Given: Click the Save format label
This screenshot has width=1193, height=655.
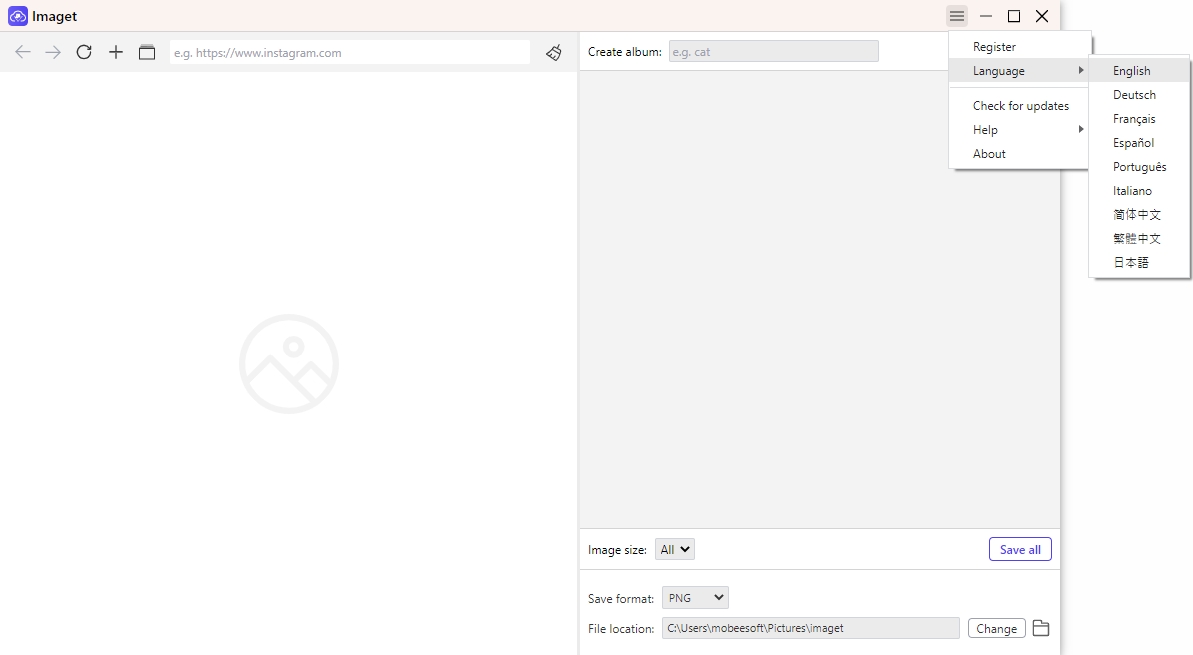Looking at the screenshot, I should coord(621,599).
